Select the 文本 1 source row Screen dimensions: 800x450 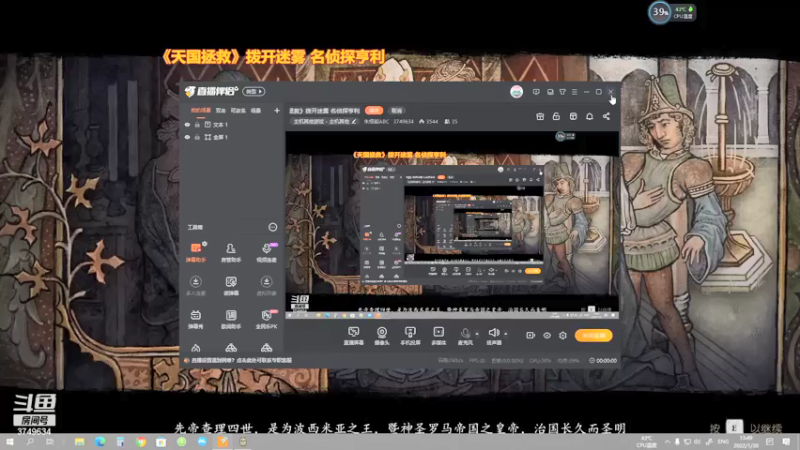click(232, 124)
